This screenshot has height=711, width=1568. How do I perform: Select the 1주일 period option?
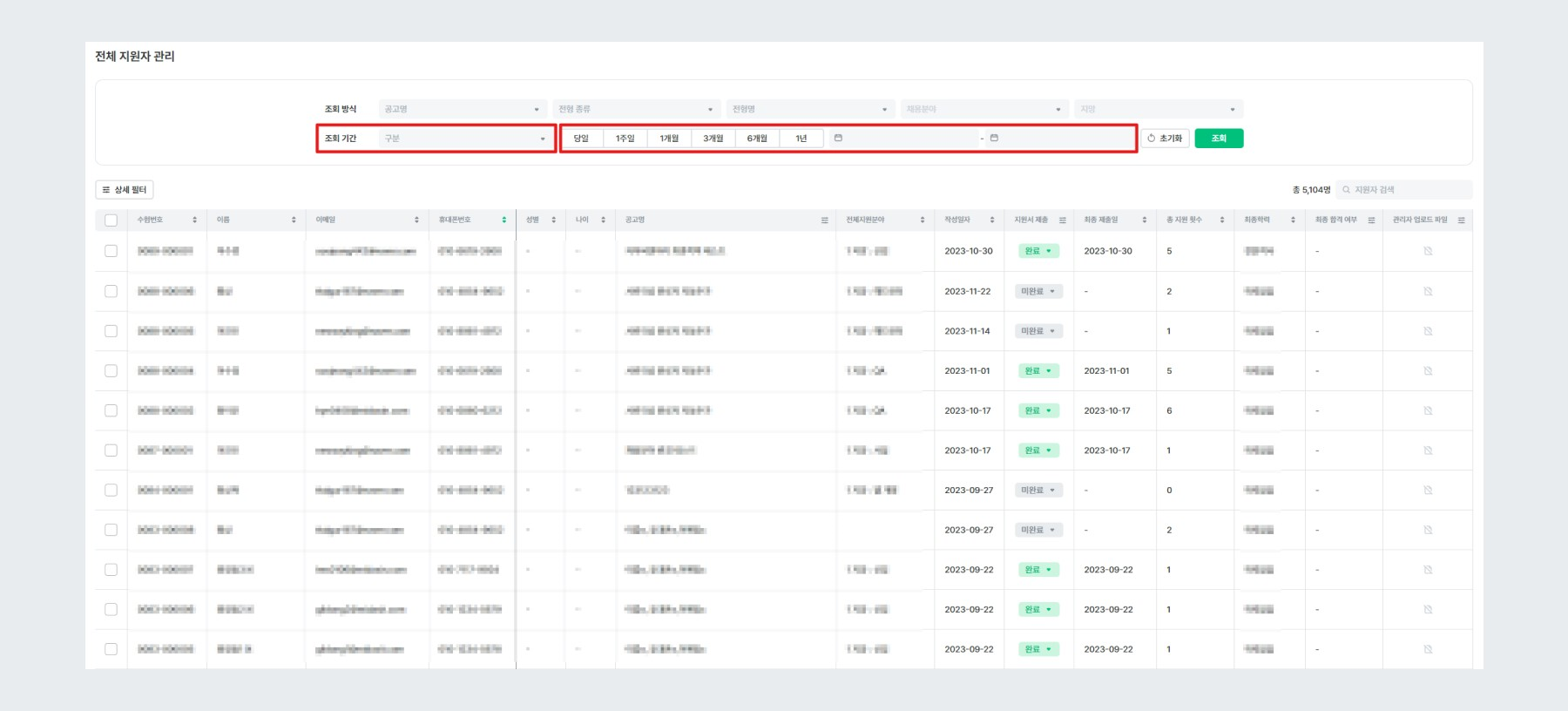tap(625, 139)
